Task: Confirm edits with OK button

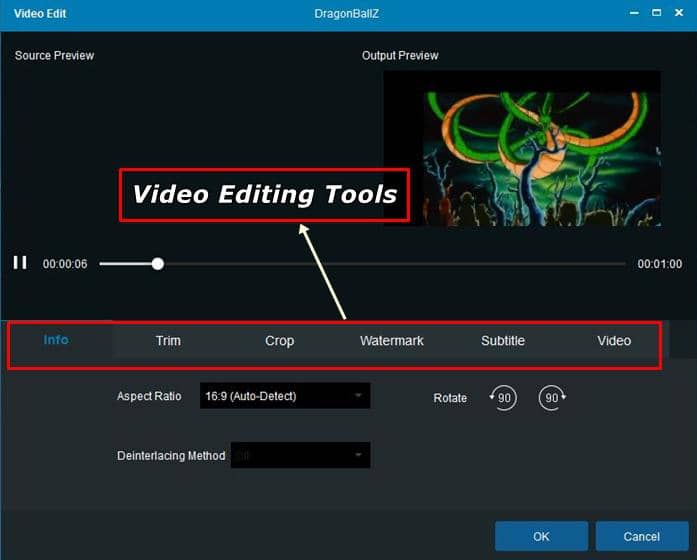Action: coord(541,536)
